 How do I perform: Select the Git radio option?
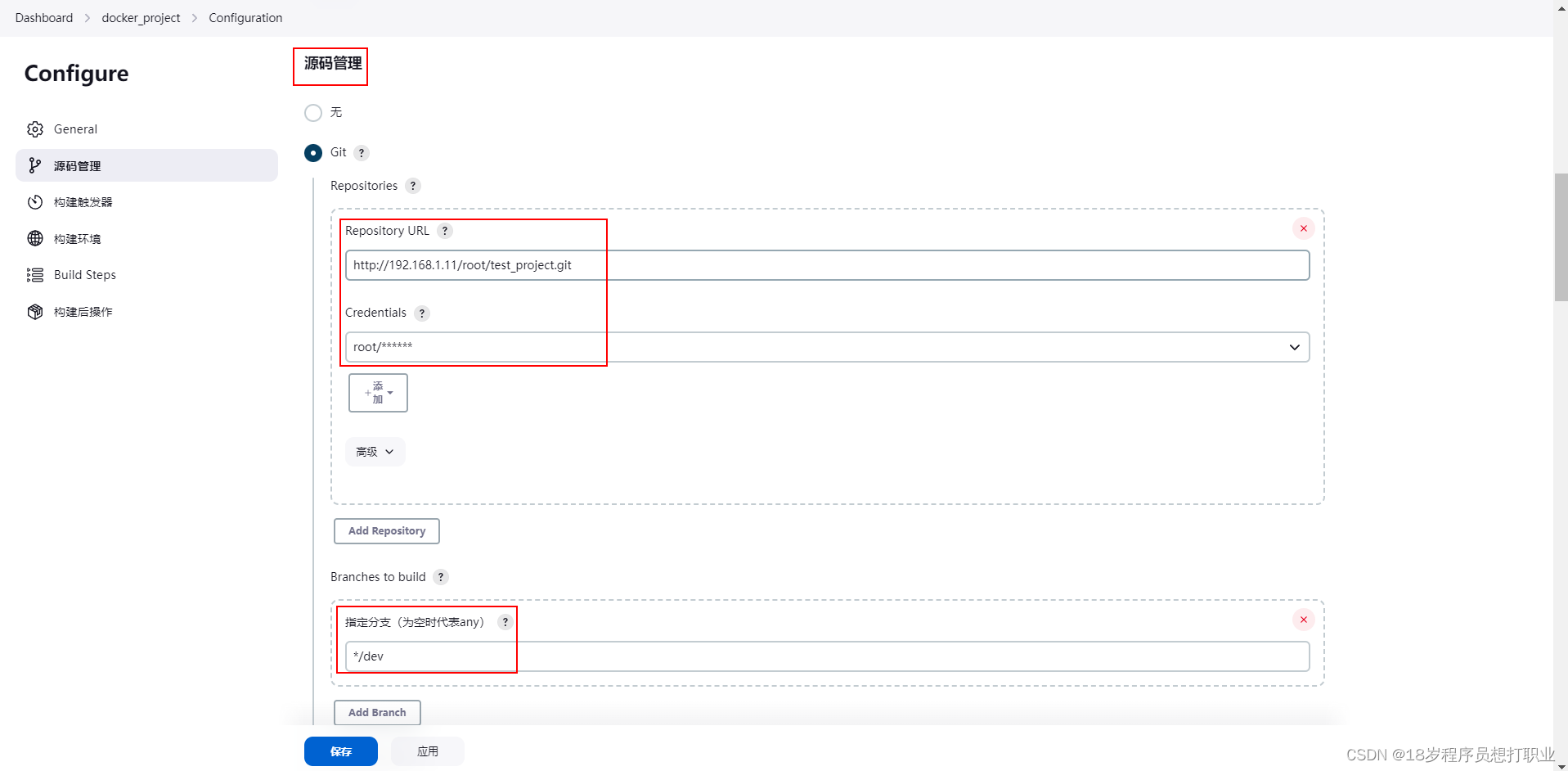tap(313, 152)
